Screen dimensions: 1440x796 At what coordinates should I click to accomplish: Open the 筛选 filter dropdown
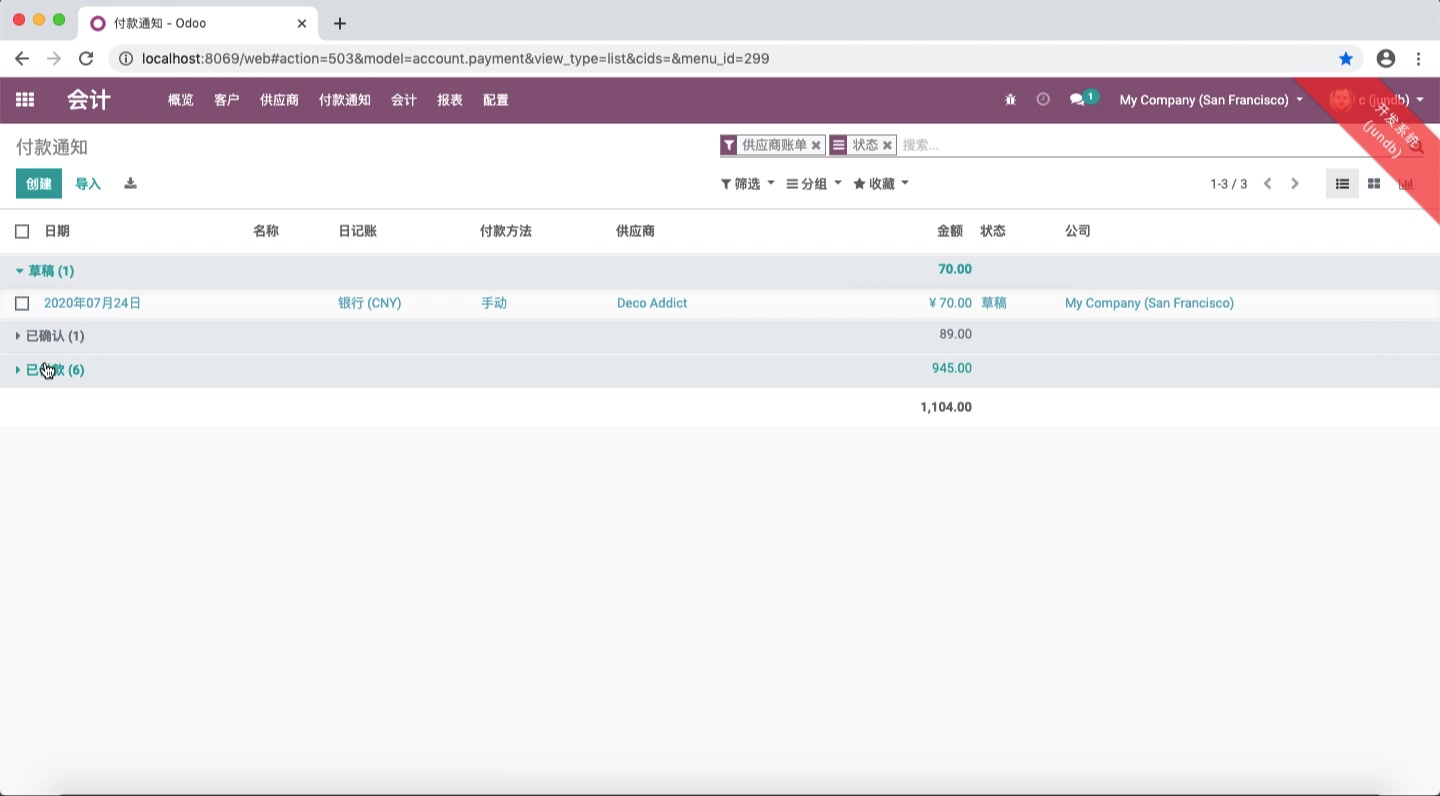point(746,183)
